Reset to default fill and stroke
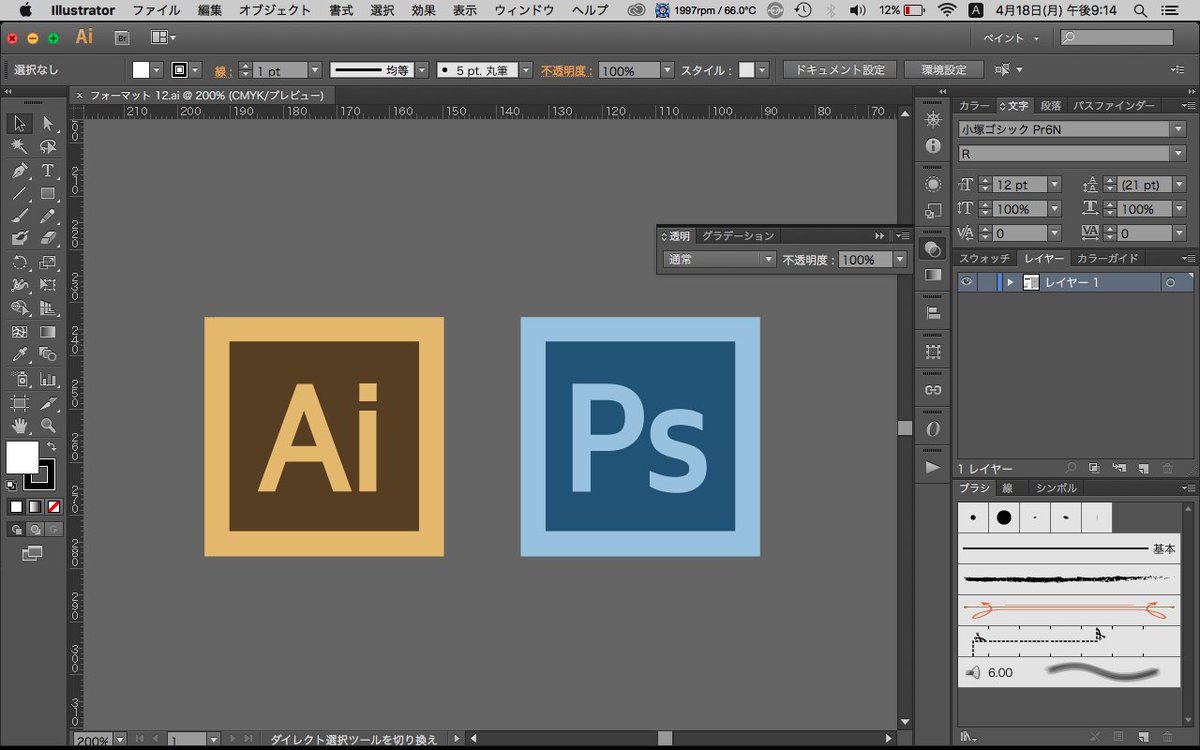1200x750 pixels. pyautogui.click(x=11, y=485)
